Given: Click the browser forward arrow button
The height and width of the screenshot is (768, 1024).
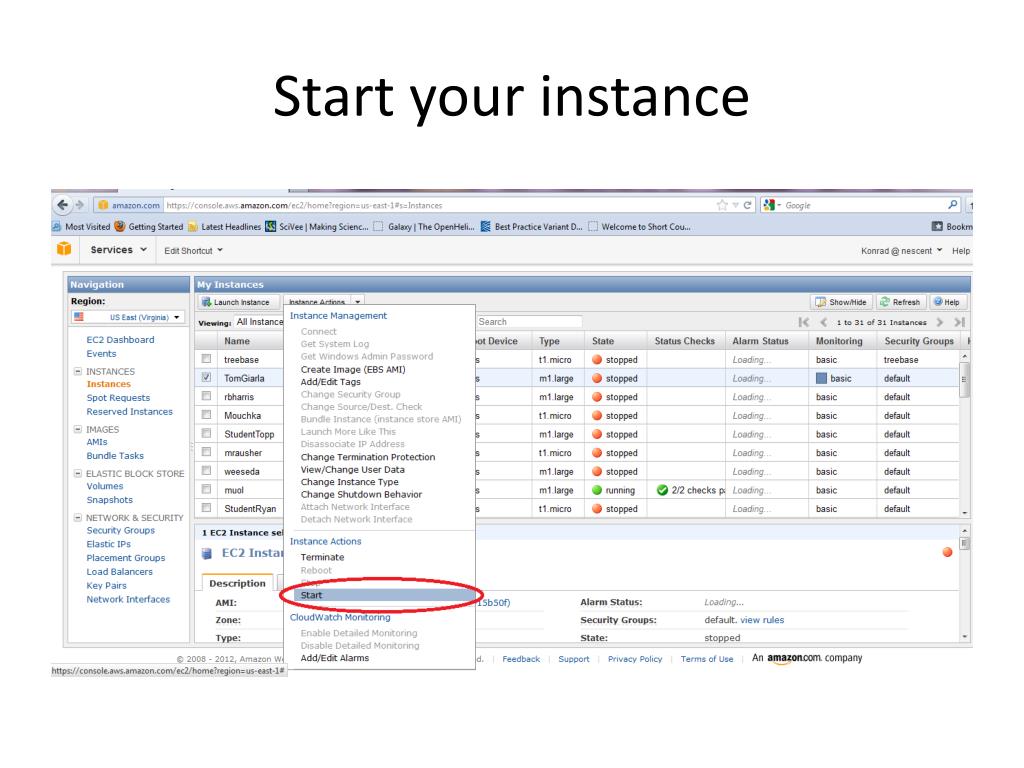Looking at the screenshot, I should (x=80, y=205).
